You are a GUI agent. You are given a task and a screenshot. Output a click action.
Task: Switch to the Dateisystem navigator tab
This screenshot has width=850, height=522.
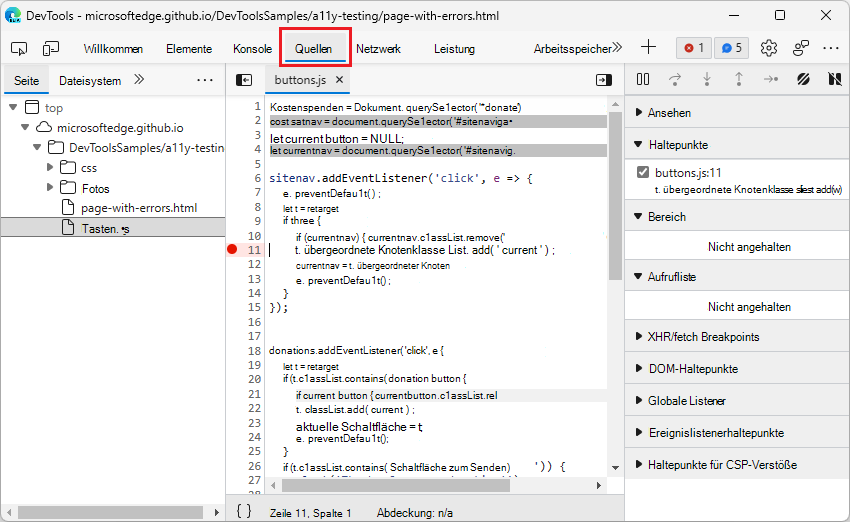click(90, 81)
